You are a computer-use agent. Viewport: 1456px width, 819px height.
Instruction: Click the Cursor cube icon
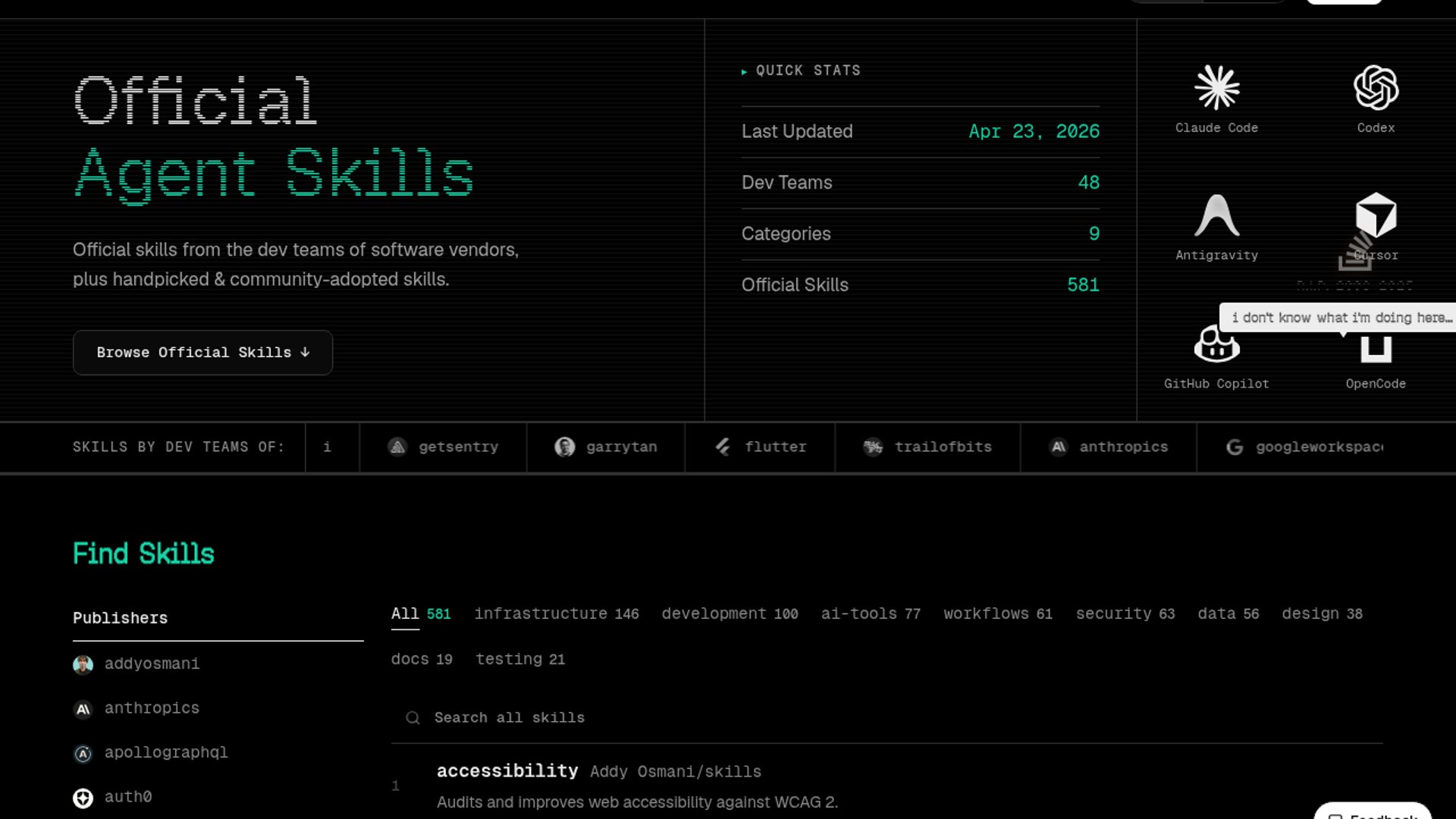pos(1376,215)
